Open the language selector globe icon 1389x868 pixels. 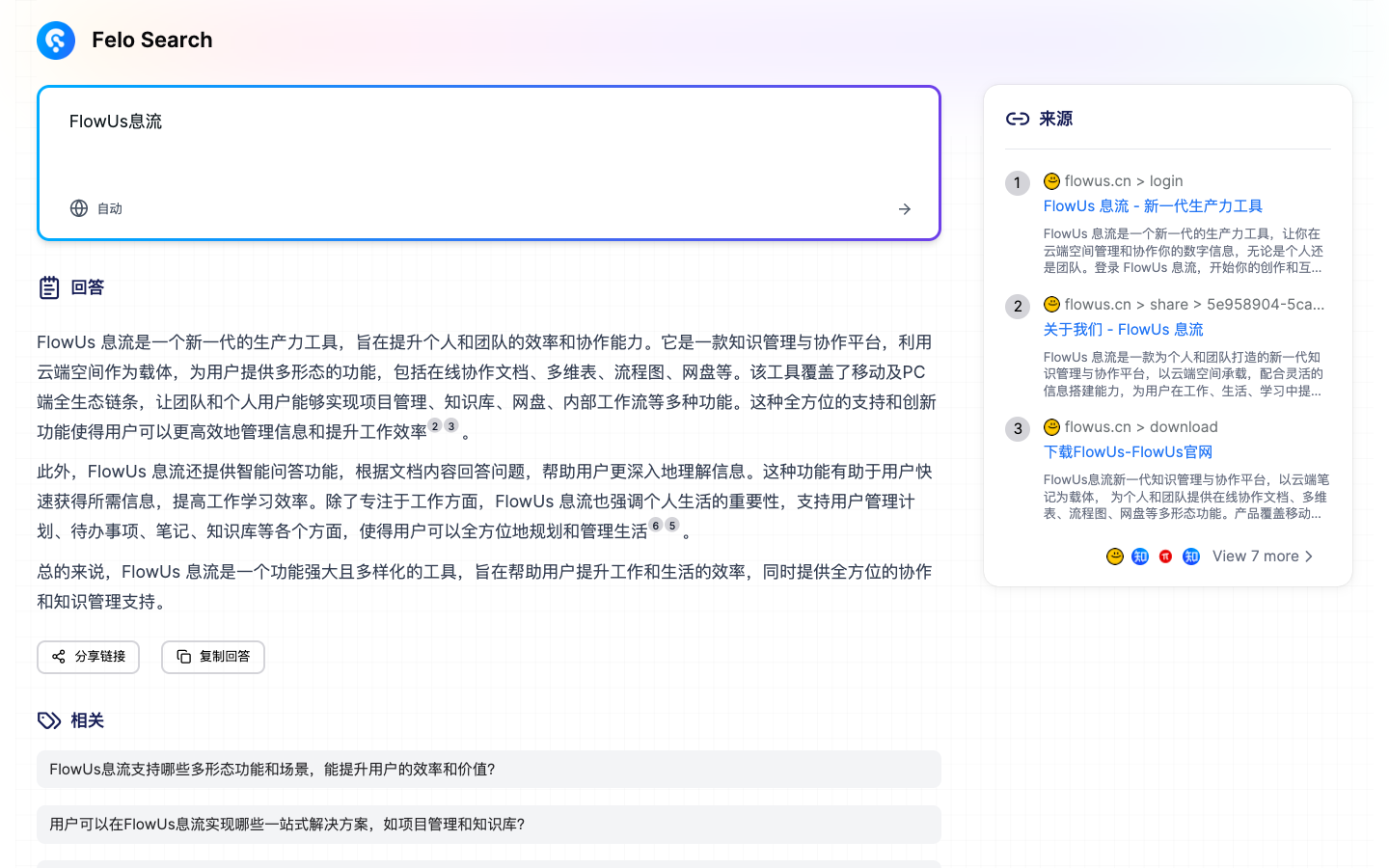pos(78,208)
